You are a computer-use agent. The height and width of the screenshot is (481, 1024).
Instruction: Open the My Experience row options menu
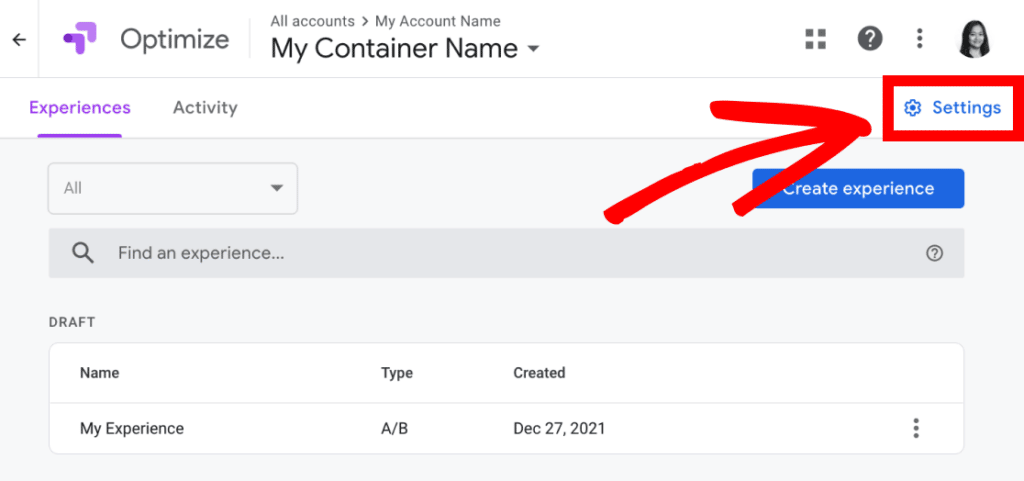coord(916,428)
